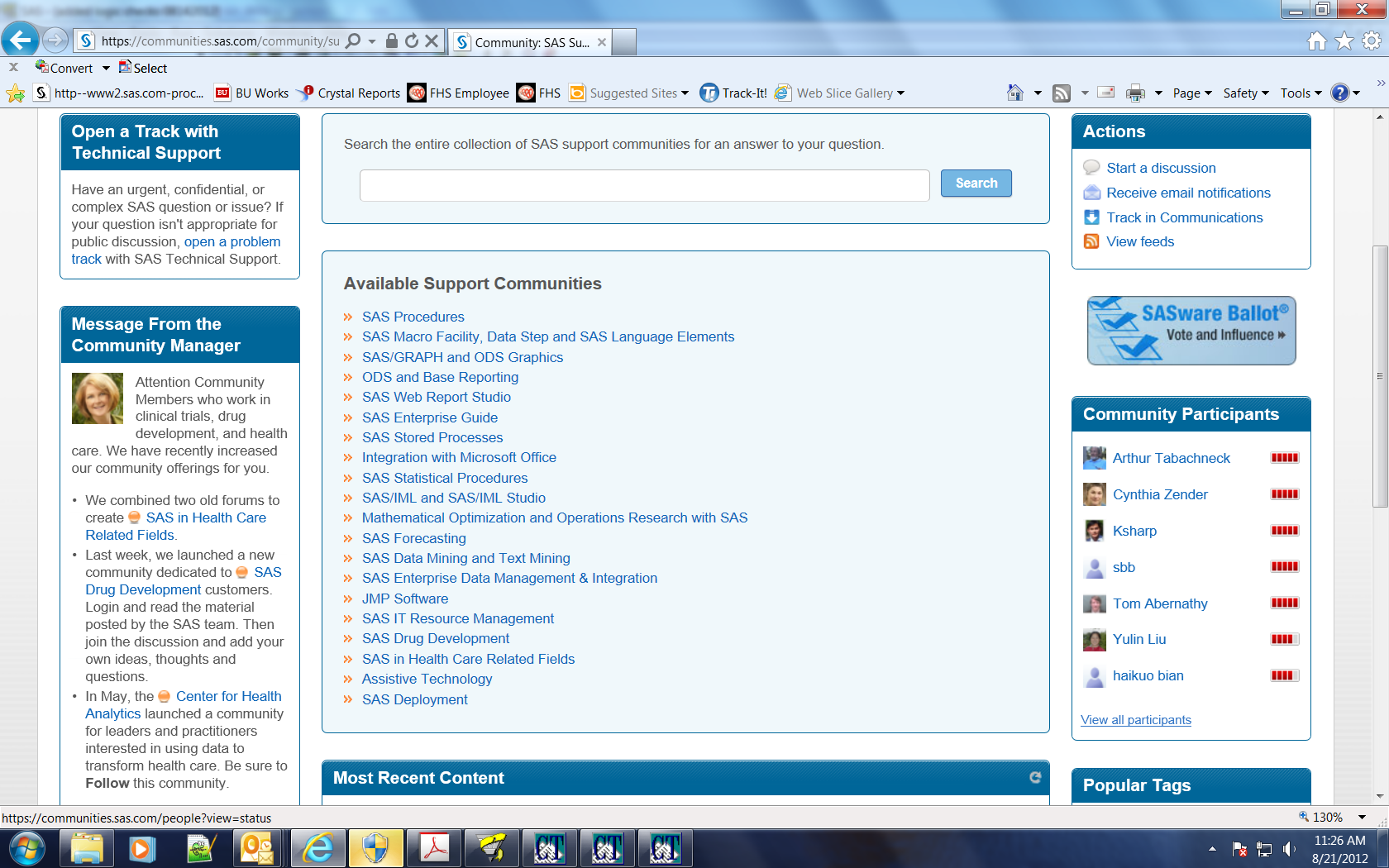
Task: Click the Read Mail envelope icon
Action: (1105, 93)
